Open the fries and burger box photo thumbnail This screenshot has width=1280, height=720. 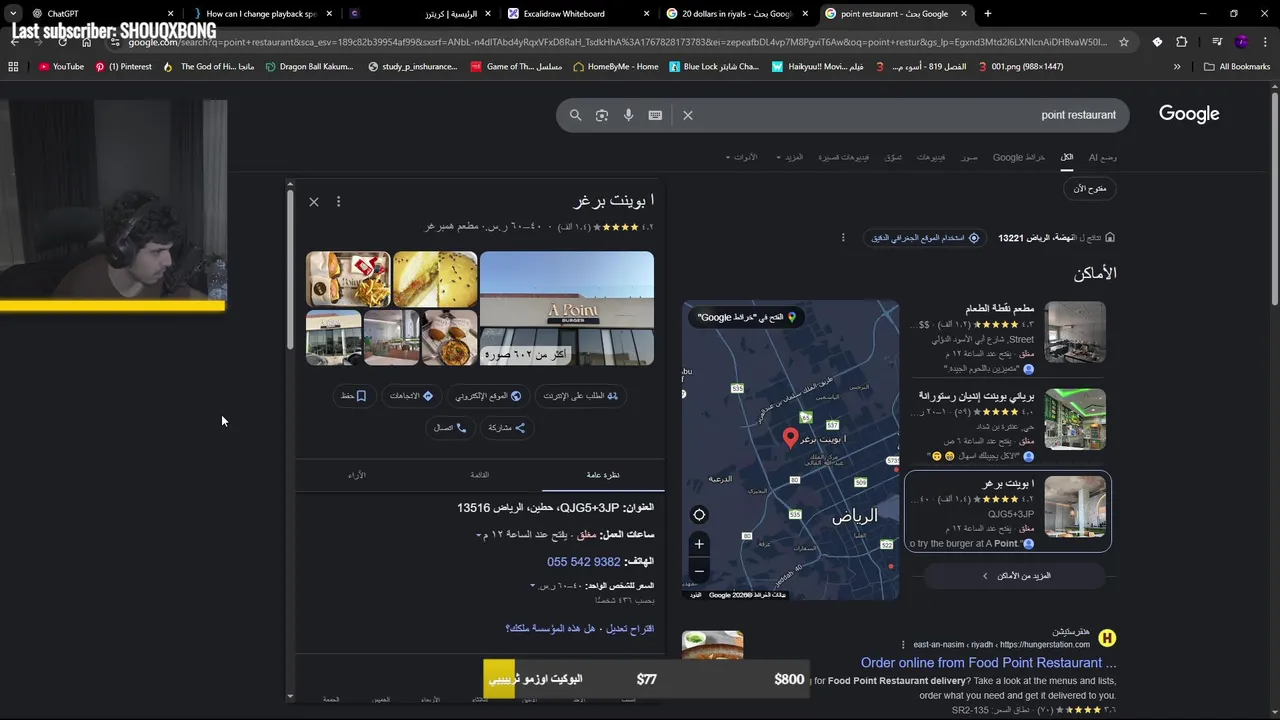pos(348,279)
